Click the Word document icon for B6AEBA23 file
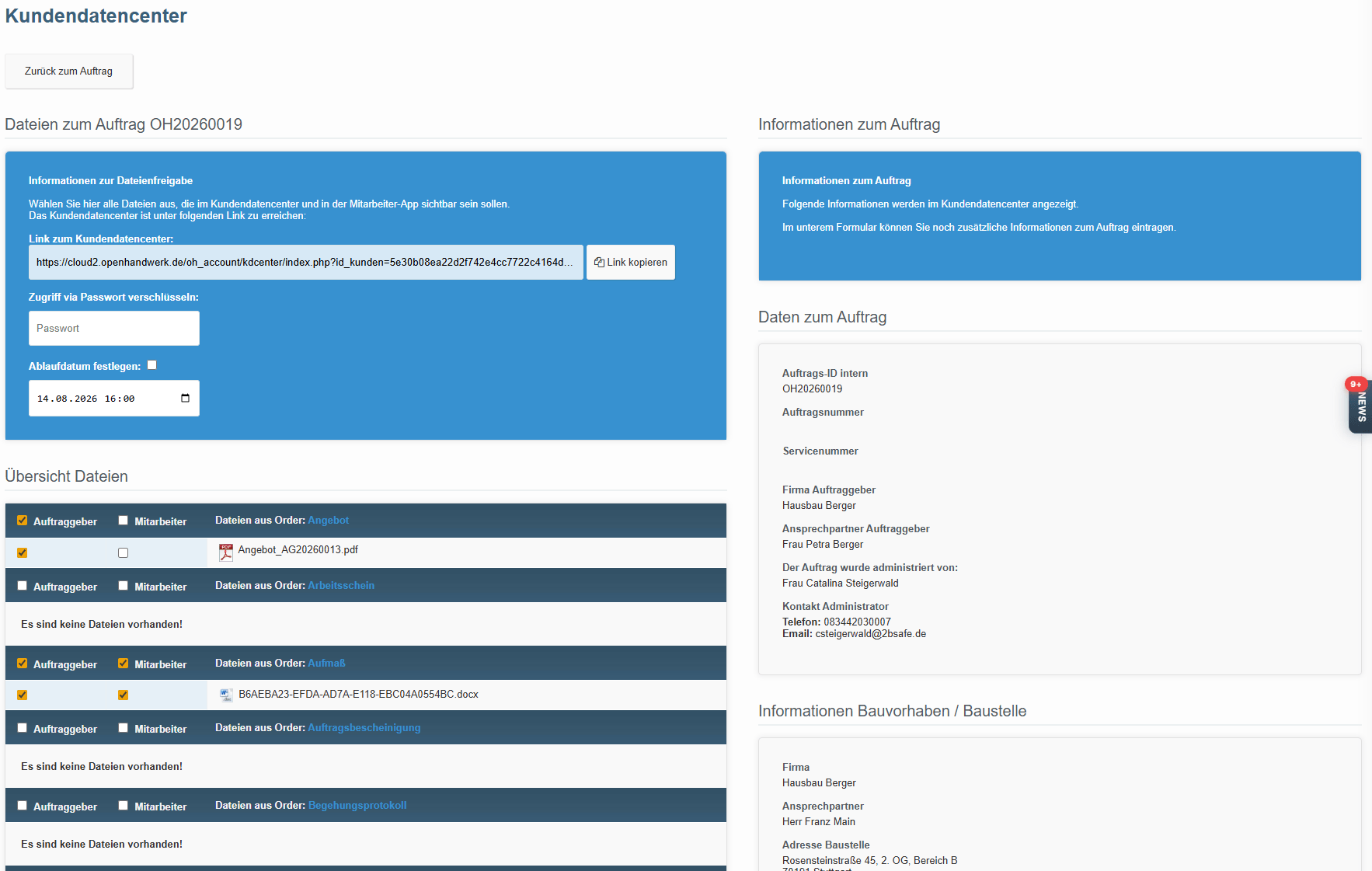 pyautogui.click(x=226, y=695)
